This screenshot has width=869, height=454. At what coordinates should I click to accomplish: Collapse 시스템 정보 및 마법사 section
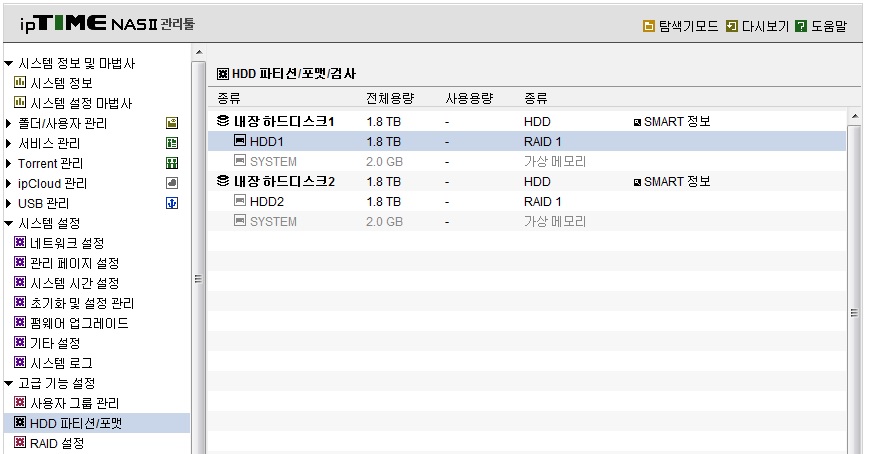pos(8,64)
